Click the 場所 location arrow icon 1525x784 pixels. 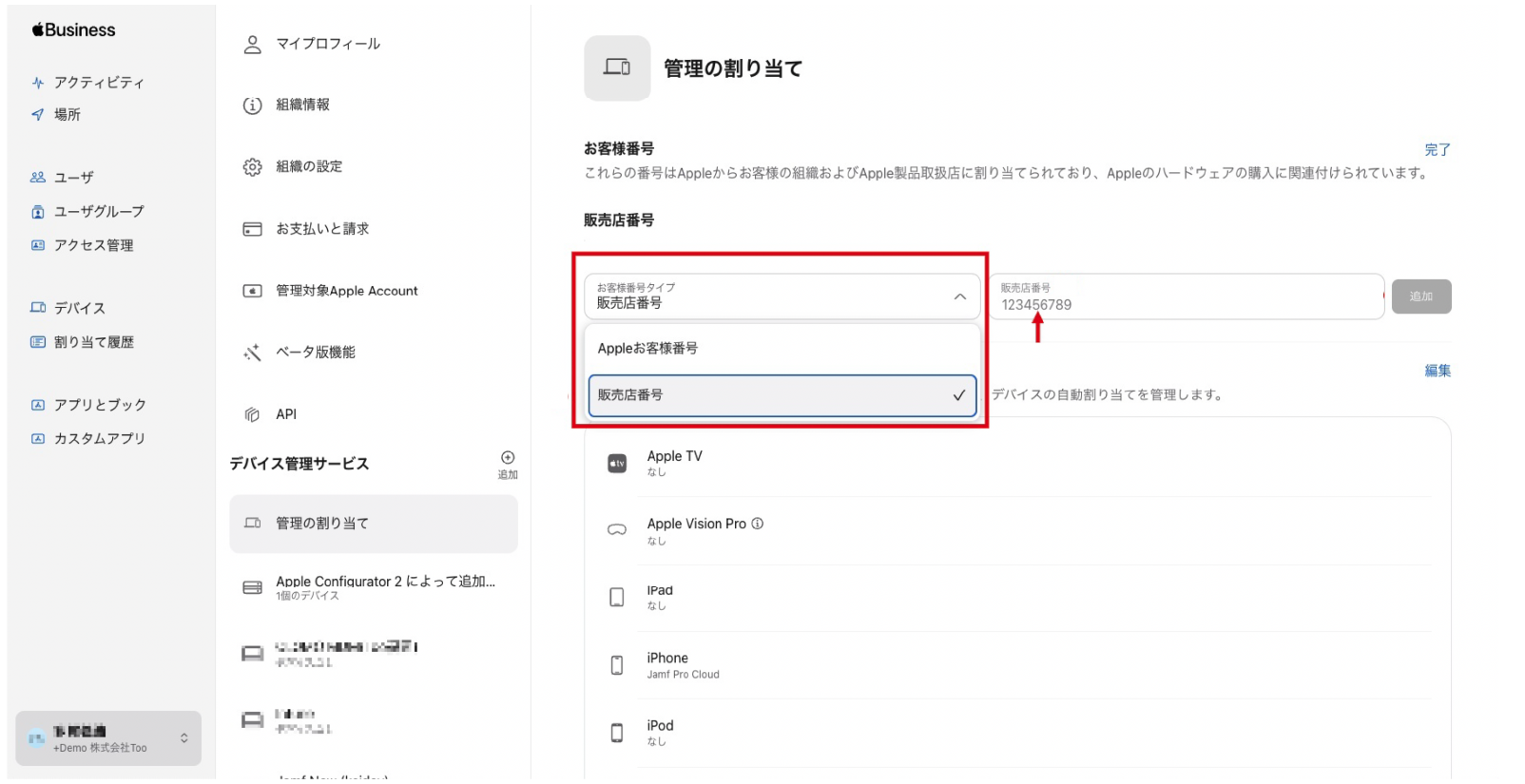(38, 114)
